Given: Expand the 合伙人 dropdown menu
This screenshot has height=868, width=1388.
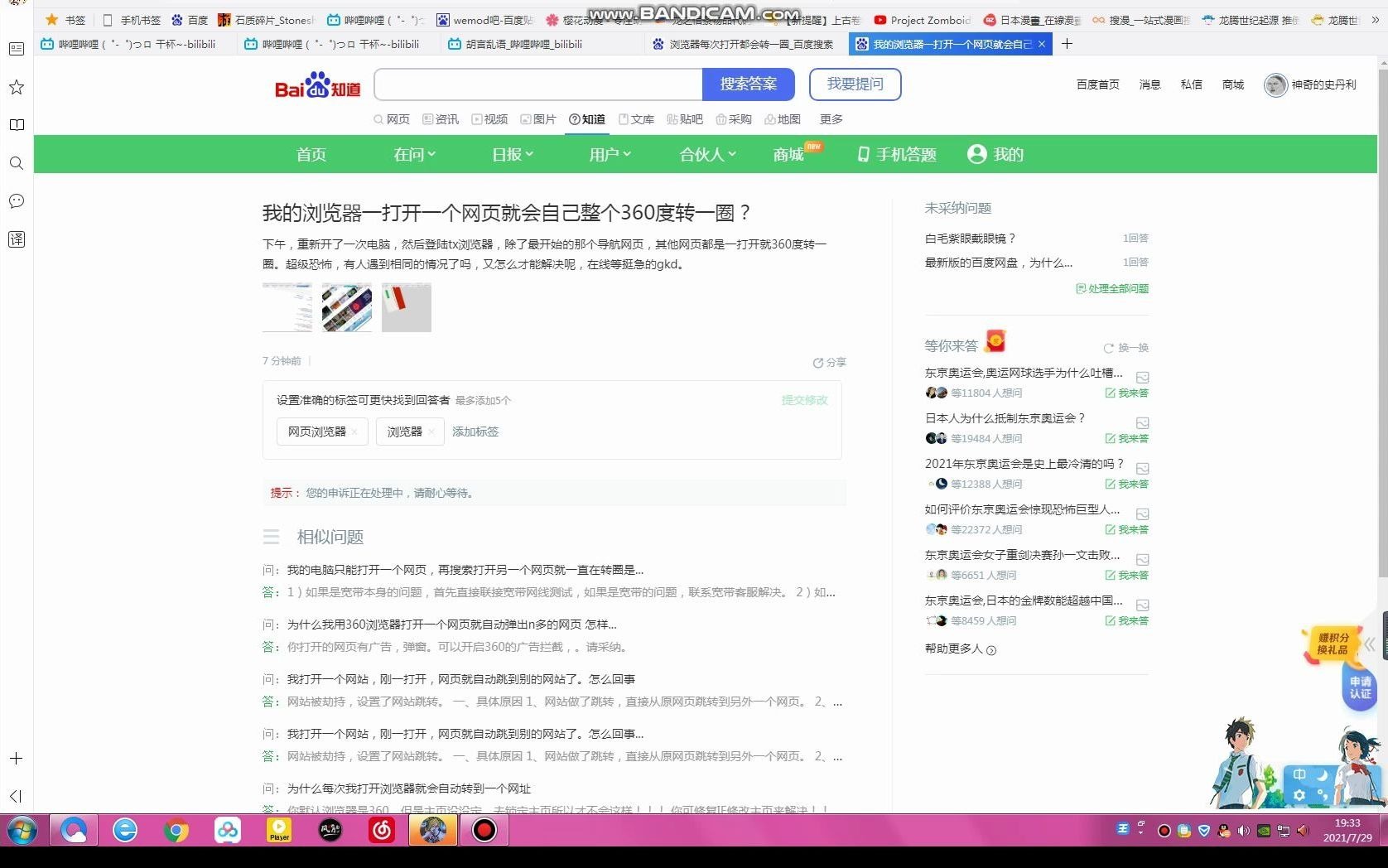Looking at the screenshot, I should (706, 154).
